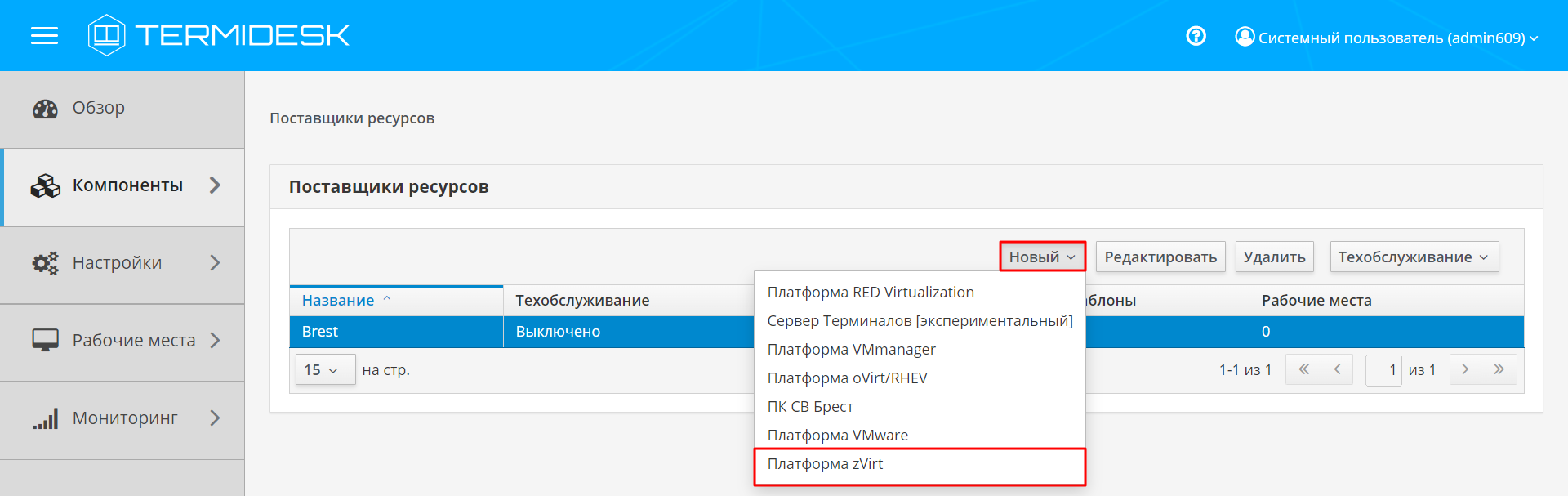Open the Новый dropdown button
1568x496 pixels.
click(x=1042, y=257)
